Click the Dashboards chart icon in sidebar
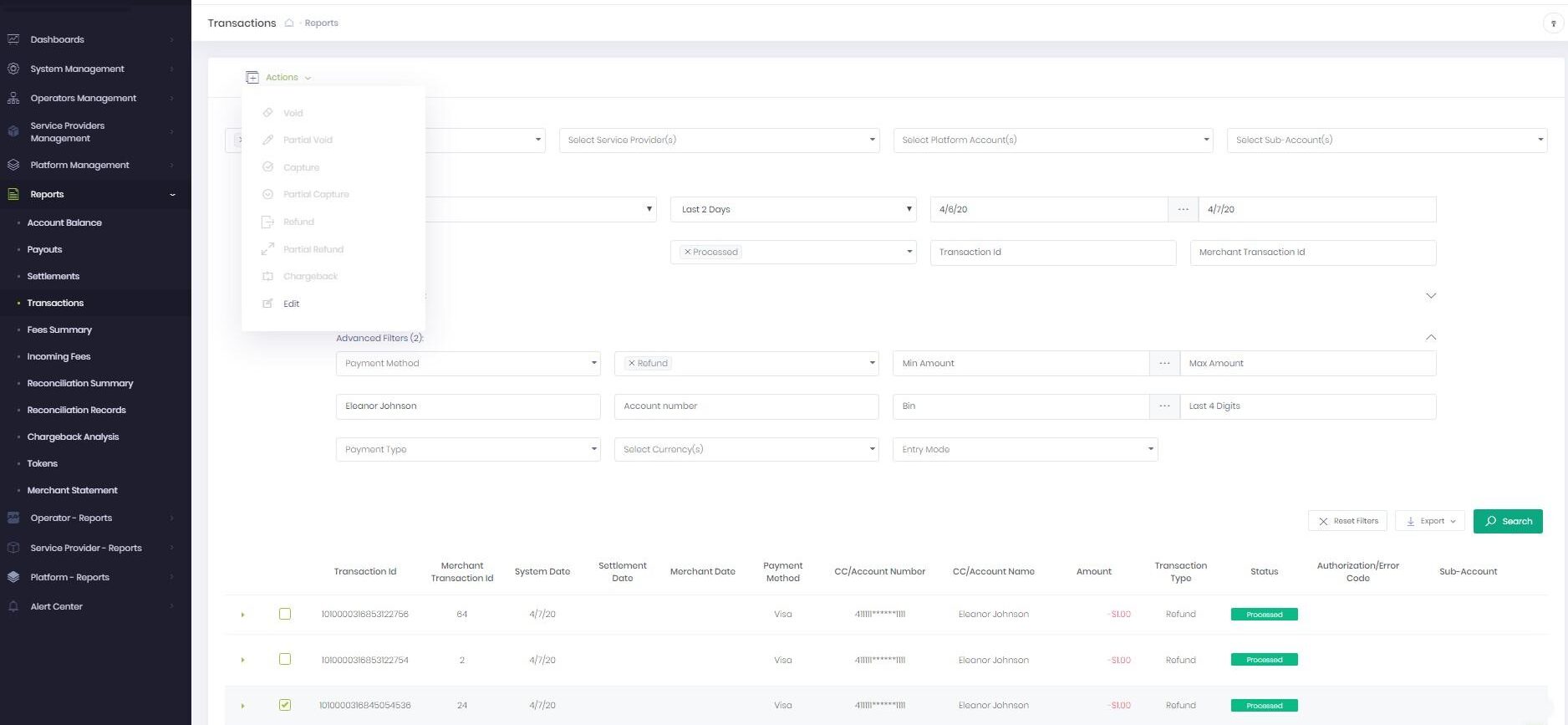The height and width of the screenshot is (725, 1568). click(x=13, y=39)
